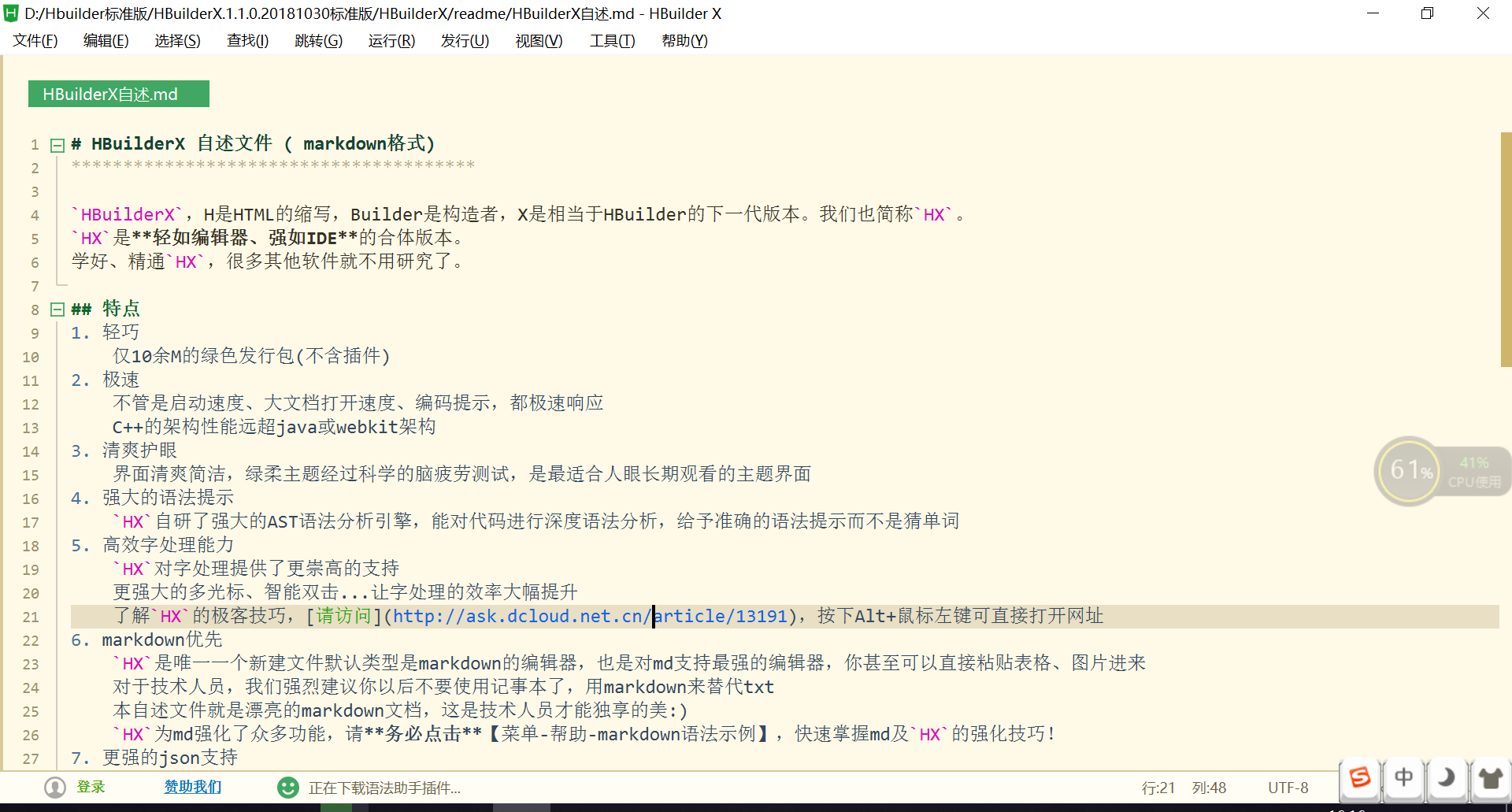Collapse the line 1 heading fold marker

pyautogui.click(x=57, y=145)
